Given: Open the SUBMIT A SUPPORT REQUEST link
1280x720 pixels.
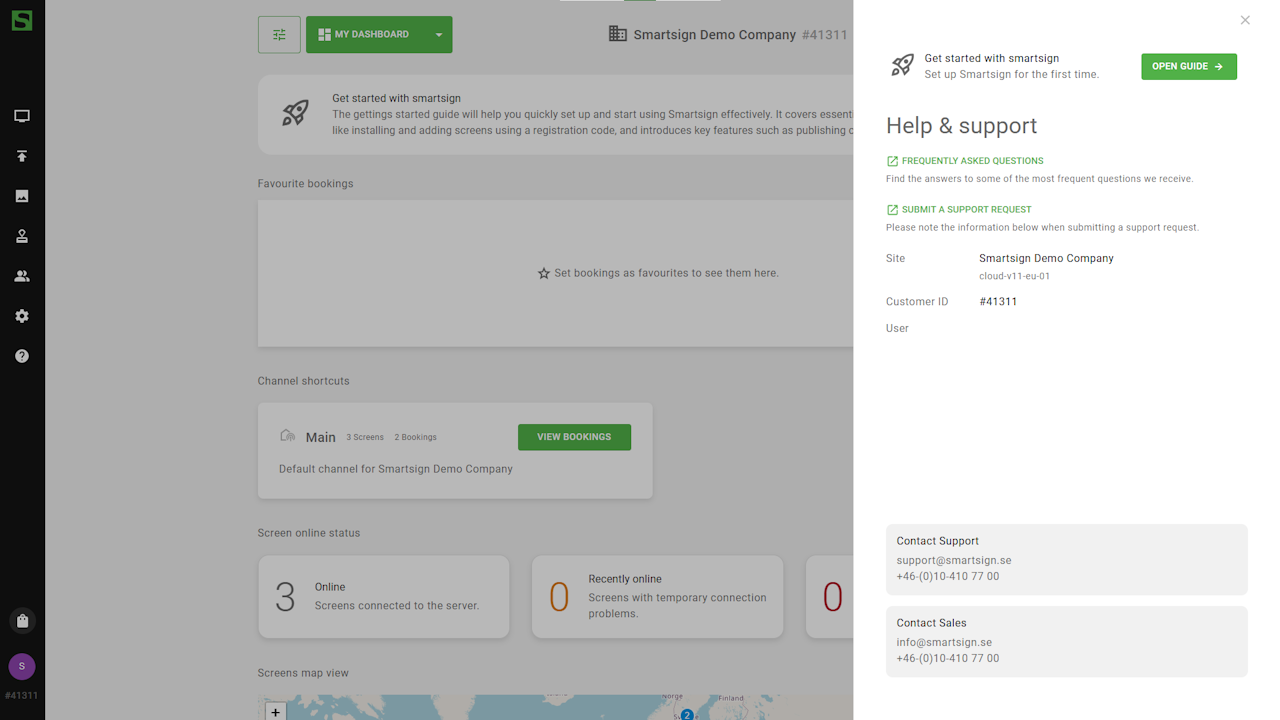Looking at the screenshot, I should click(966, 210).
